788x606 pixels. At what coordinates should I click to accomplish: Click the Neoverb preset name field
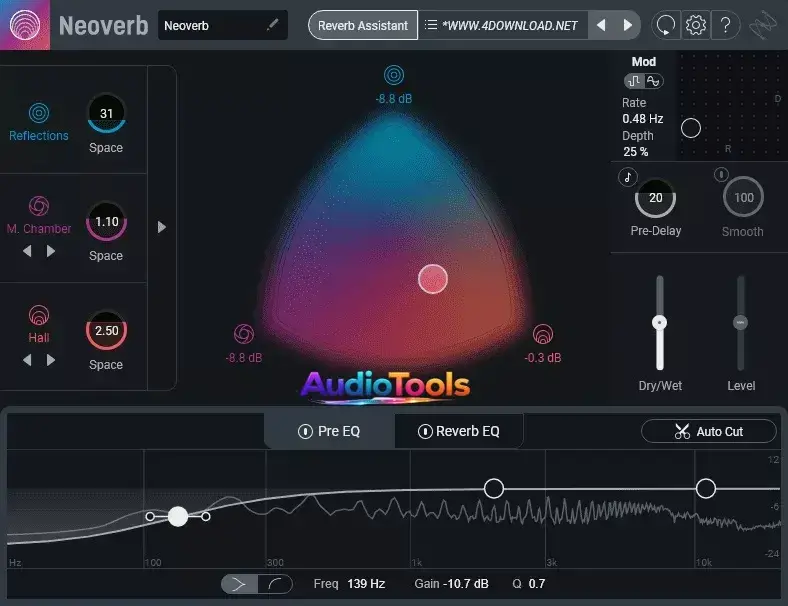point(223,25)
